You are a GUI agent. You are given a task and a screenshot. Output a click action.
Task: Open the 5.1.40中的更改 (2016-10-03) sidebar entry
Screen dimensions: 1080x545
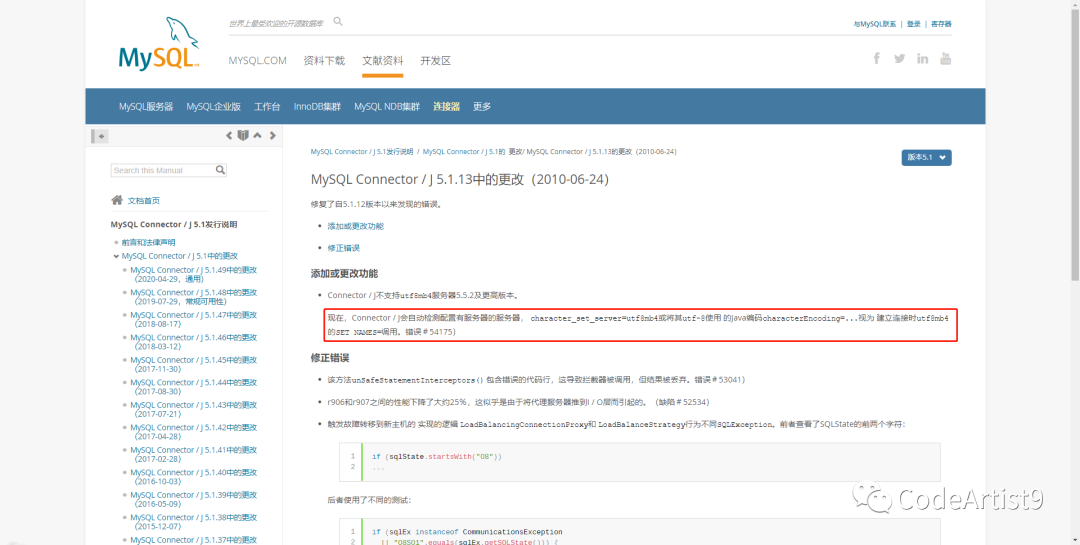(194, 477)
